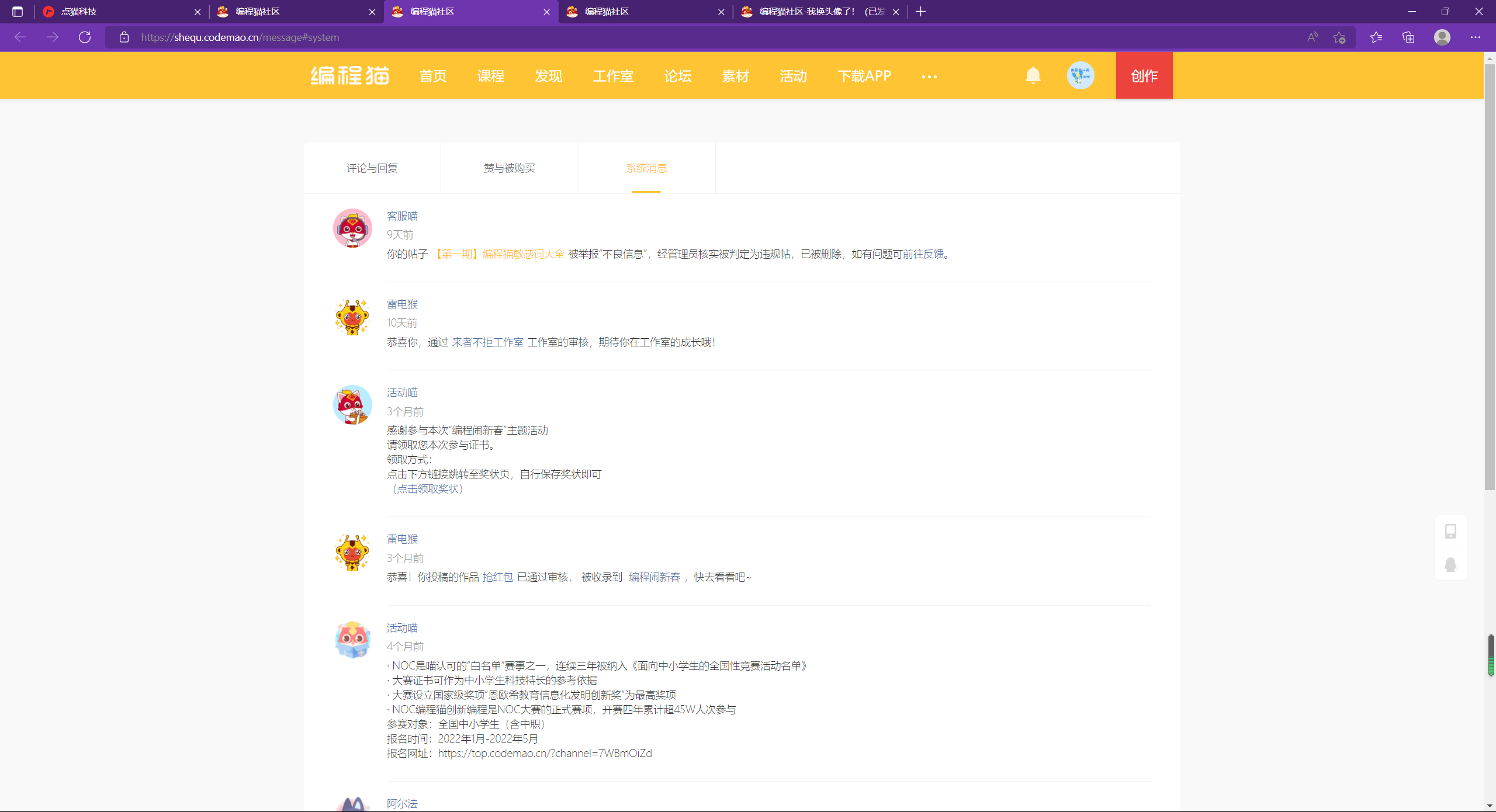Open 工作室 navigation item
Screen dimensions: 1496x812
click(x=613, y=76)
